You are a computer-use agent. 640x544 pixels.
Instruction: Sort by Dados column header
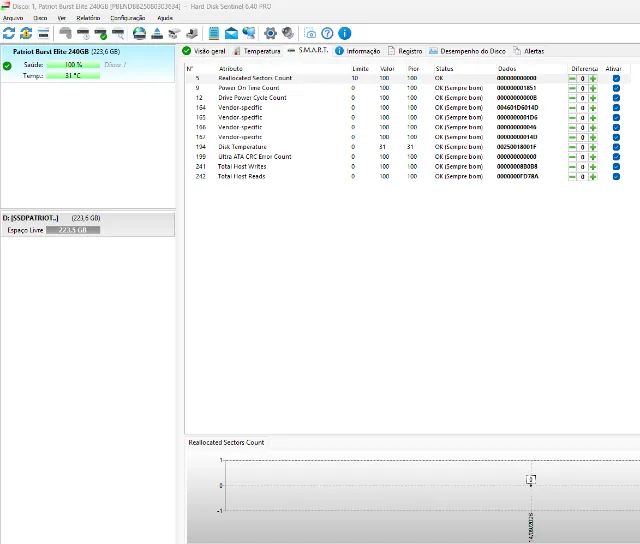[x=507, y=69]
